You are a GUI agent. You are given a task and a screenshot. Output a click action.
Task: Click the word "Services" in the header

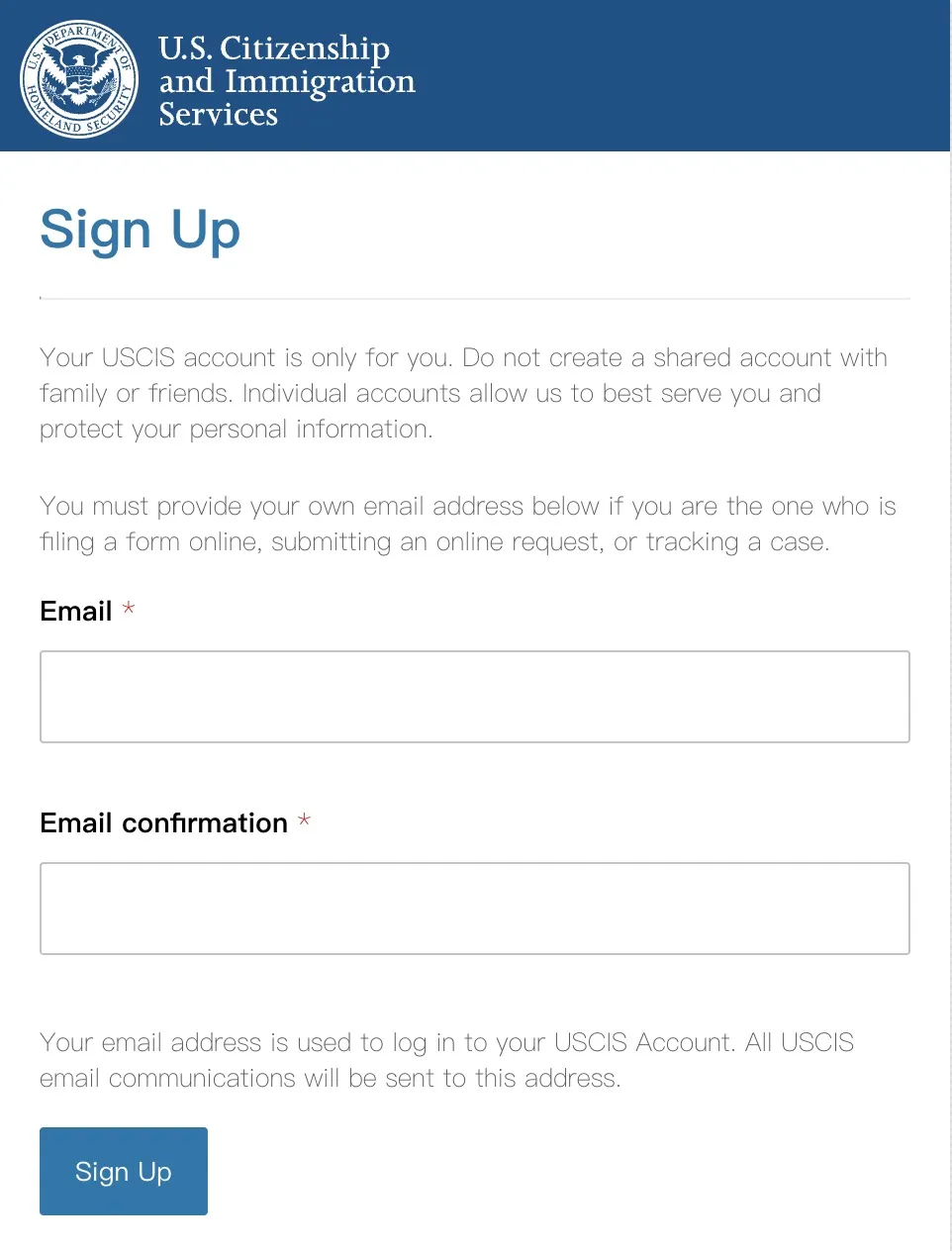tap(219, 115)
